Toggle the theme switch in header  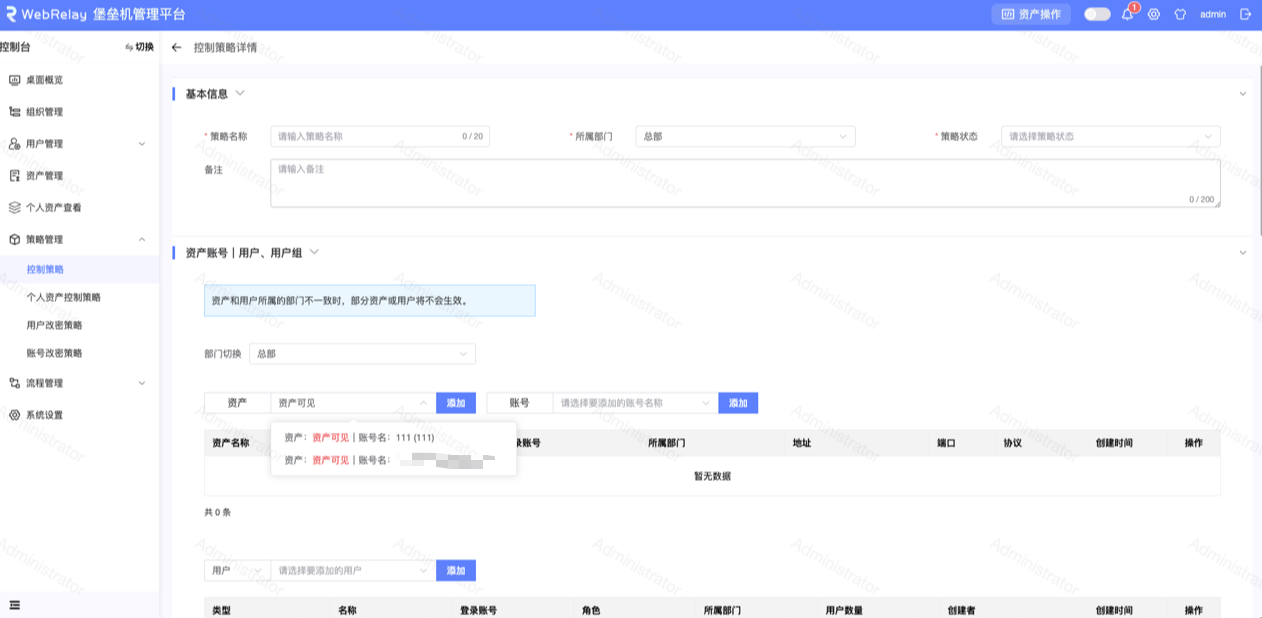click(x=1097, y=14)
